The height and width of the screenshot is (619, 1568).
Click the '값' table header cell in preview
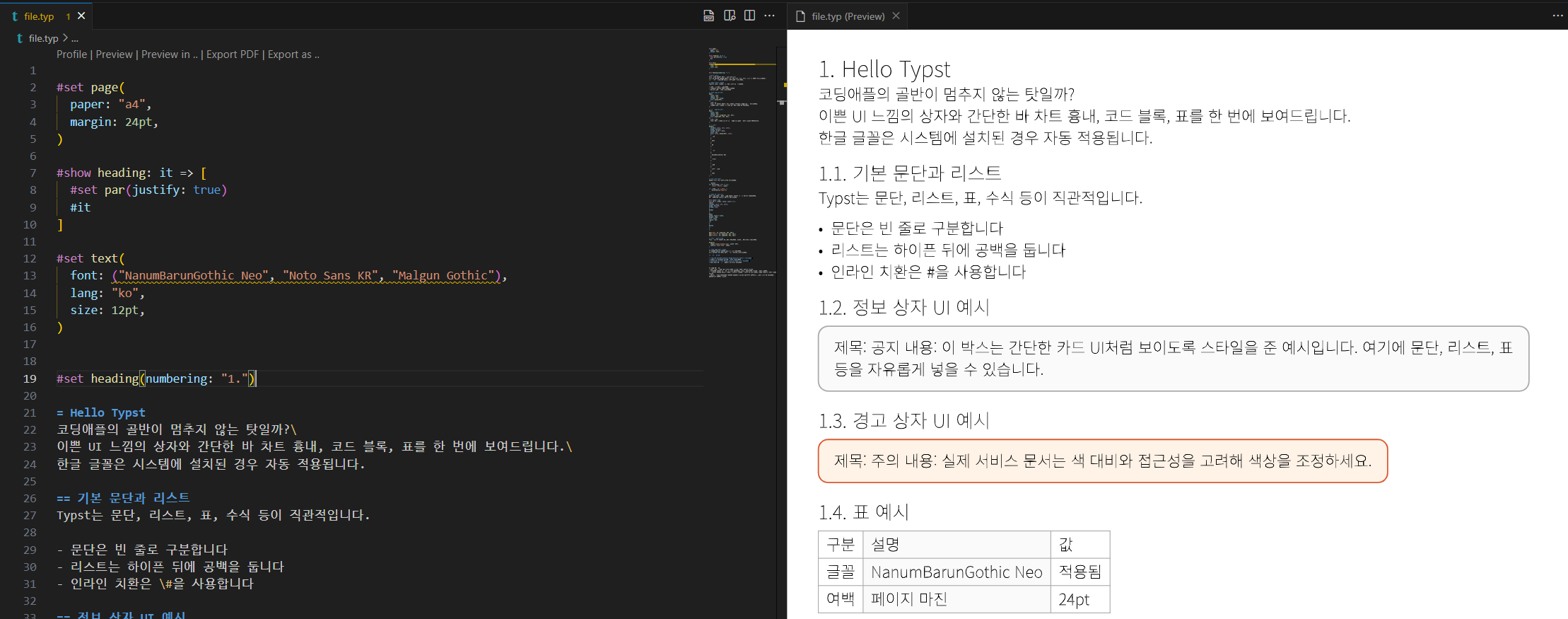pos(1080,545)
